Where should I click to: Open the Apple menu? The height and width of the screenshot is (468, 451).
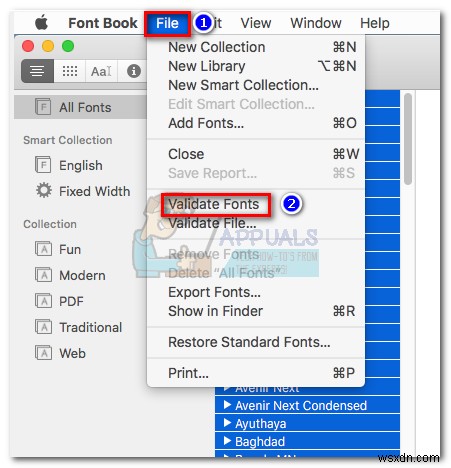(41, 23)
